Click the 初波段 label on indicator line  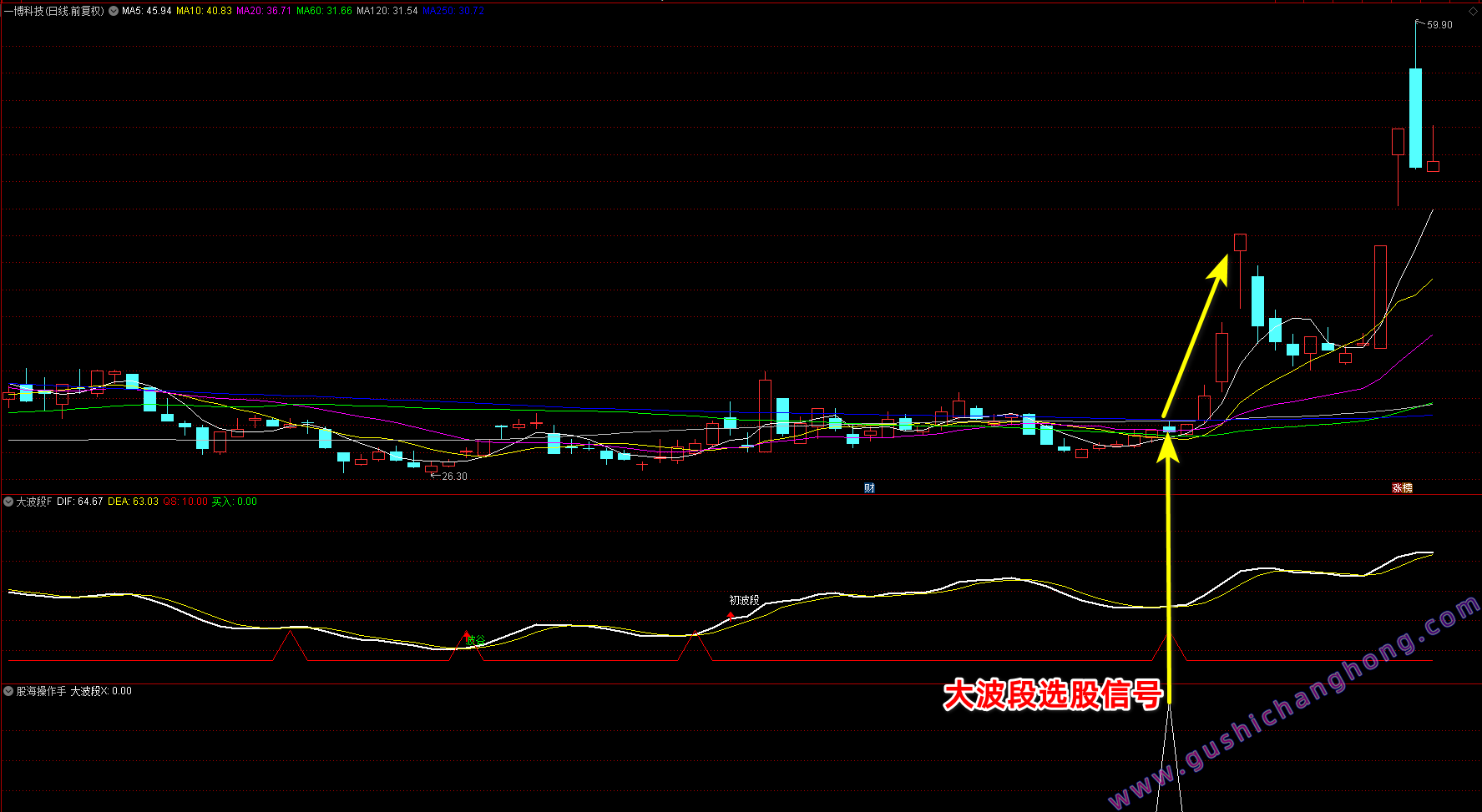point(744,600)
